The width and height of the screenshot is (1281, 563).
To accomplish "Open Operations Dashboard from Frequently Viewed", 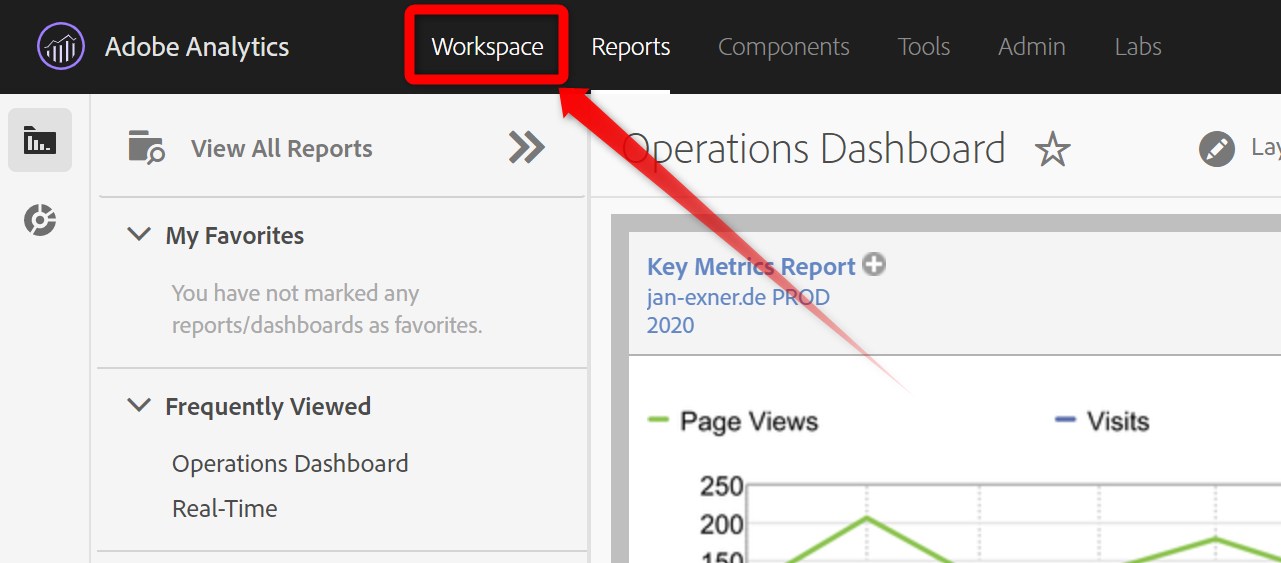I will [x=290, y=464].
